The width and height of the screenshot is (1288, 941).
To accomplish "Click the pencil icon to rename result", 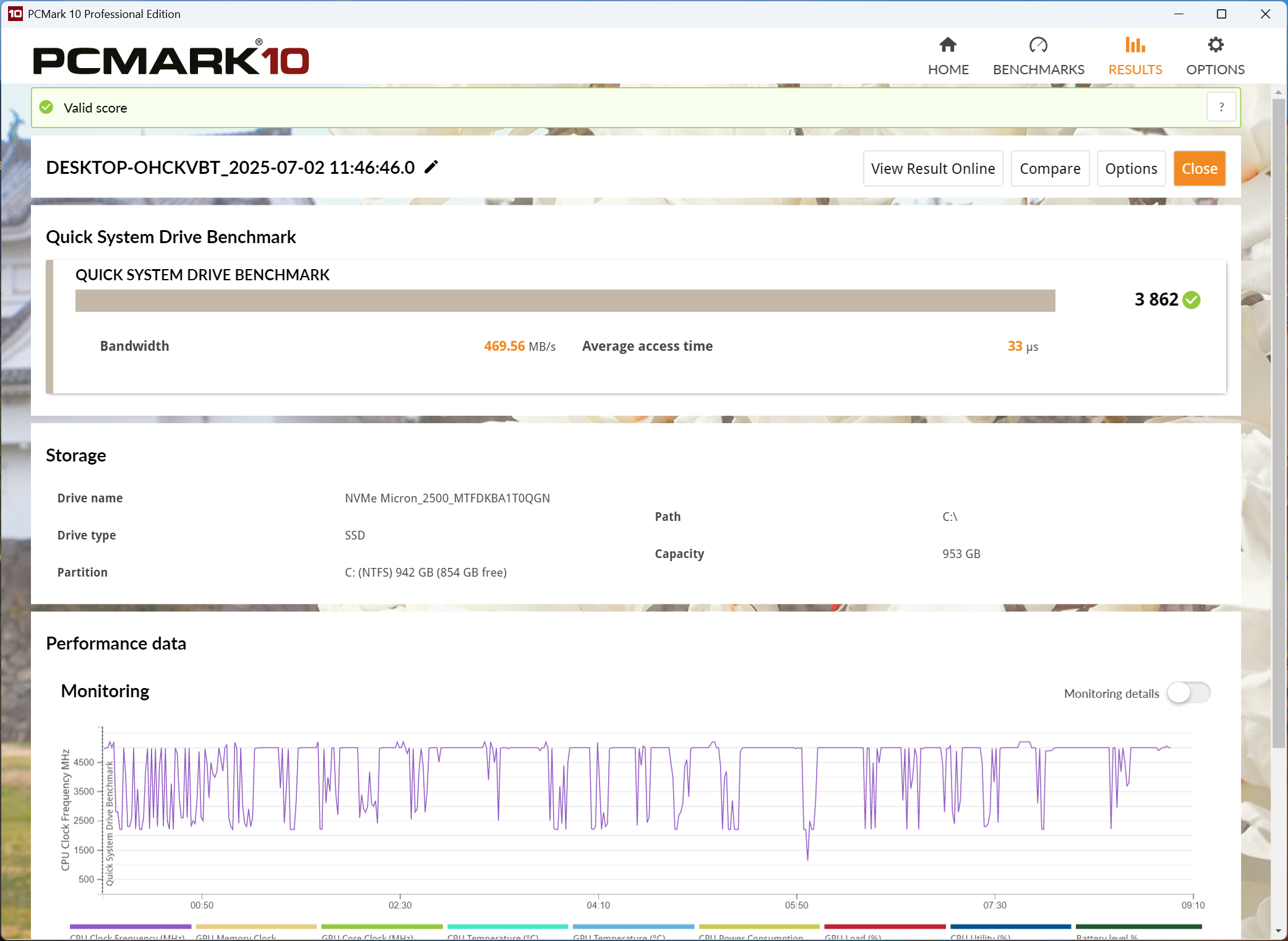I will 431,167.
